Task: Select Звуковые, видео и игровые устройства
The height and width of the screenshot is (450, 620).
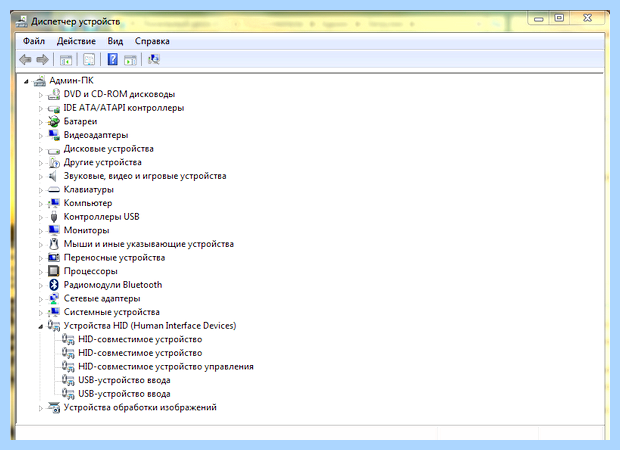Action: pos(145,176)
